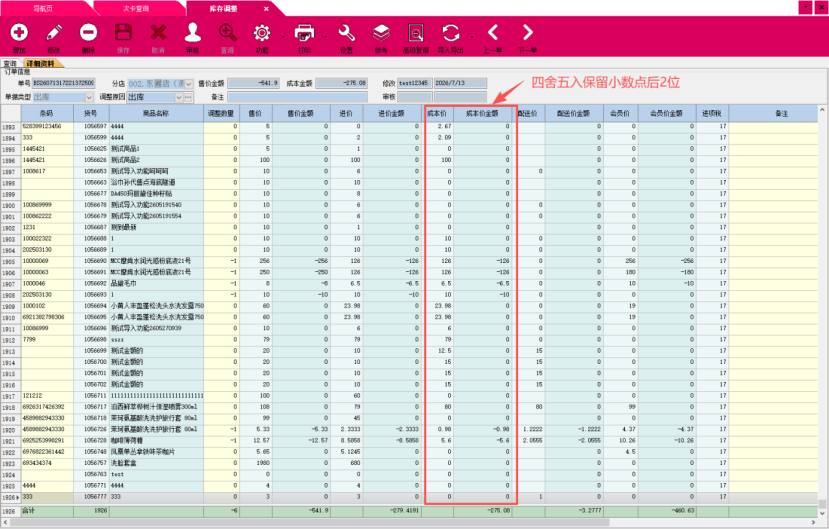Switch to the 查询 sub-tab
Screen dimensions: 829x529
click(x=10, y=63)
